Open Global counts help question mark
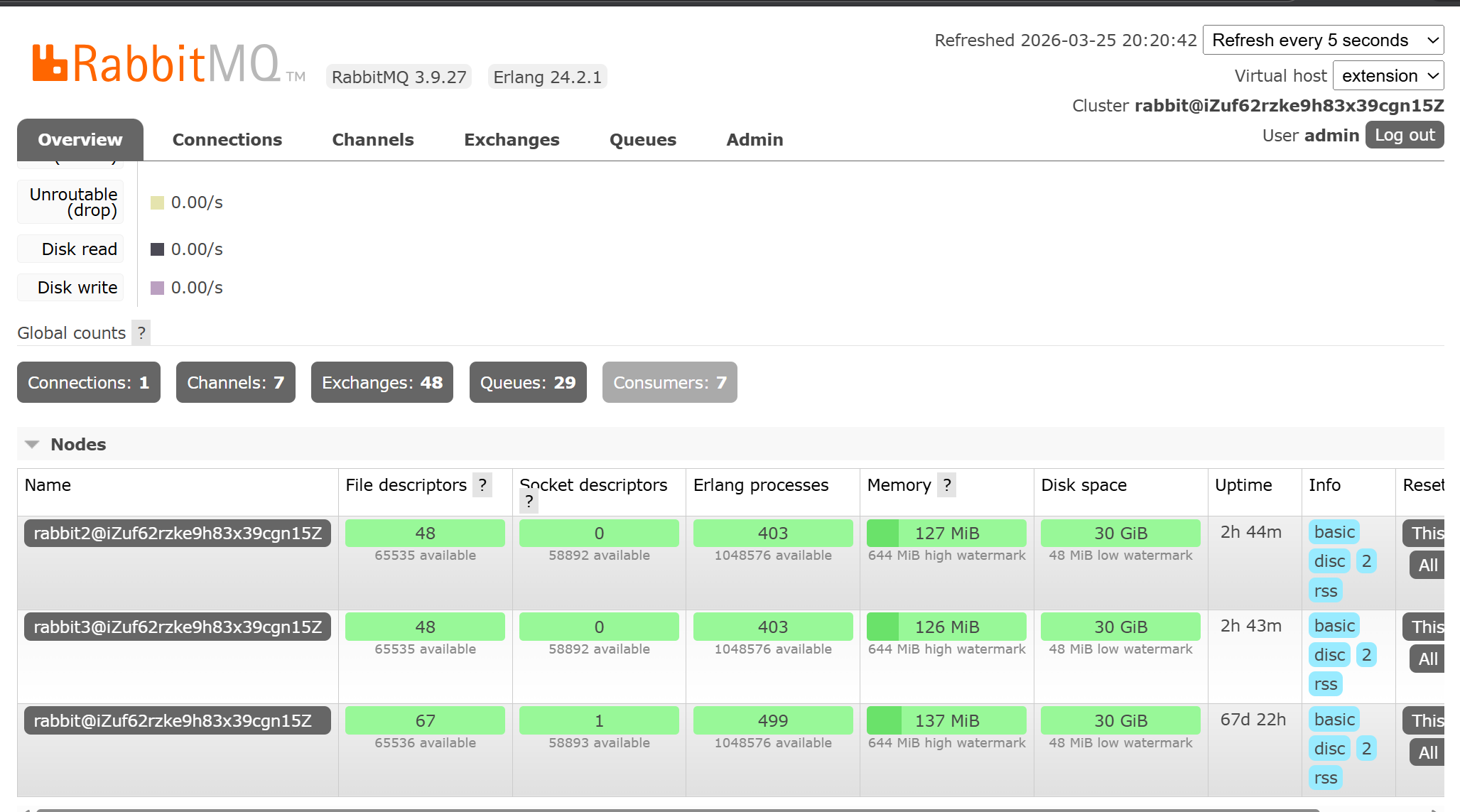 click(141, 332)
